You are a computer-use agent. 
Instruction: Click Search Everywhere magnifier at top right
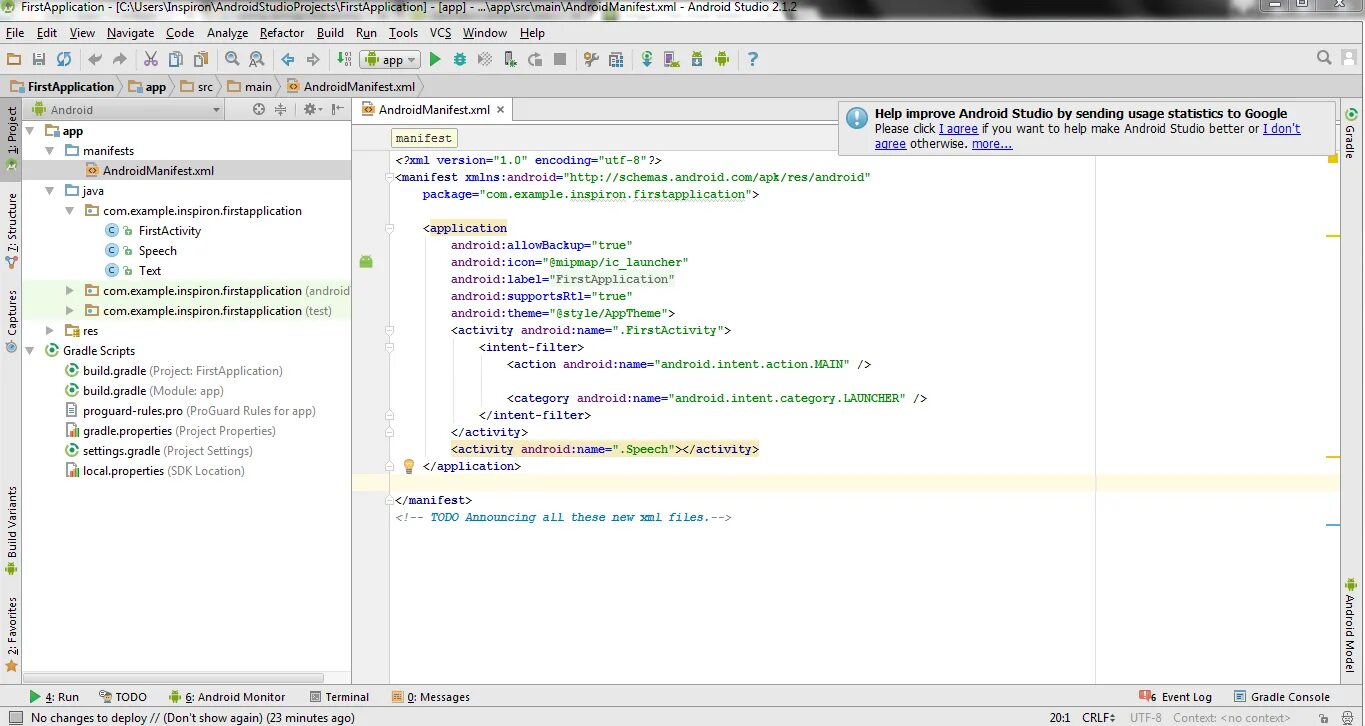pyautogui.click(x=1324, y=58)
